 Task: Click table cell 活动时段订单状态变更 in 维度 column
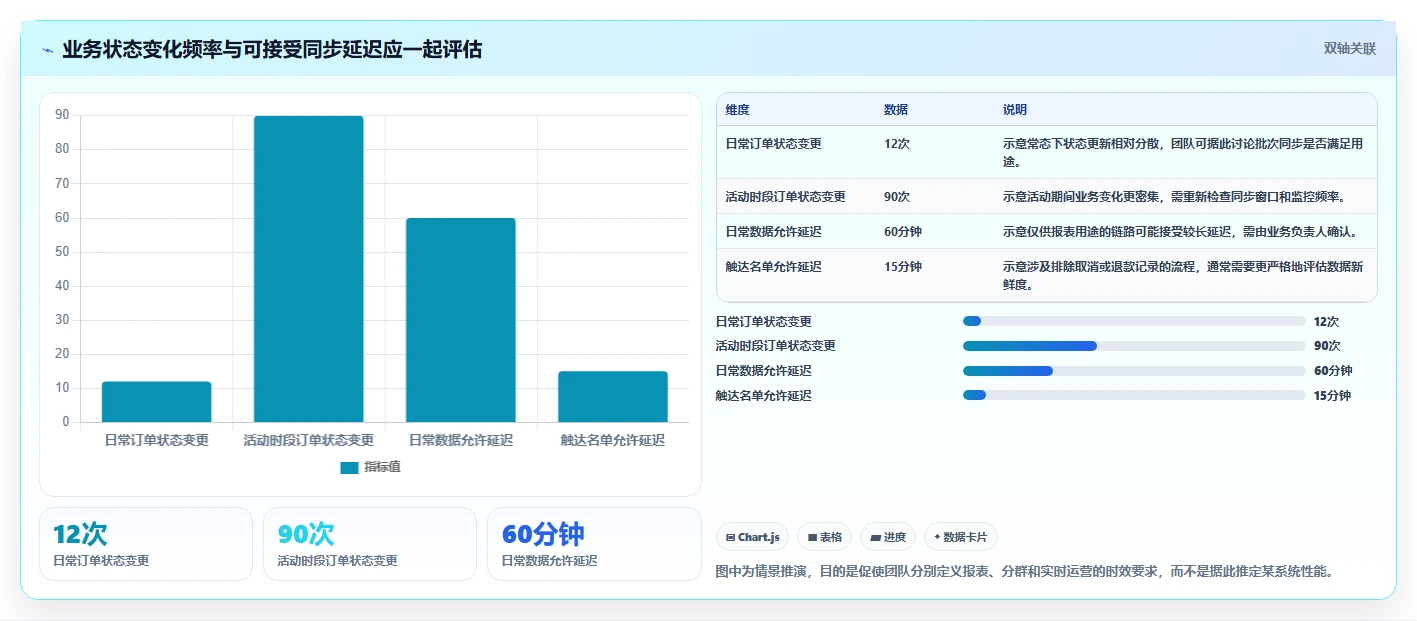[786, 197]
